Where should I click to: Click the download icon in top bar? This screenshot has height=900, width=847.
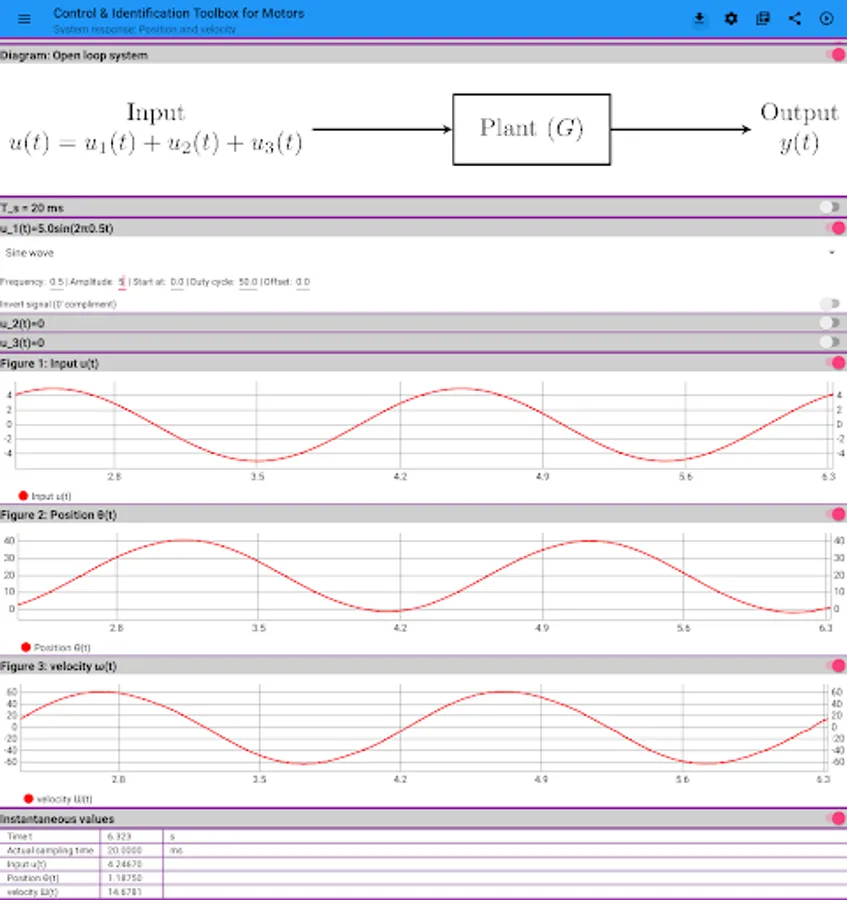pos(699,18)
